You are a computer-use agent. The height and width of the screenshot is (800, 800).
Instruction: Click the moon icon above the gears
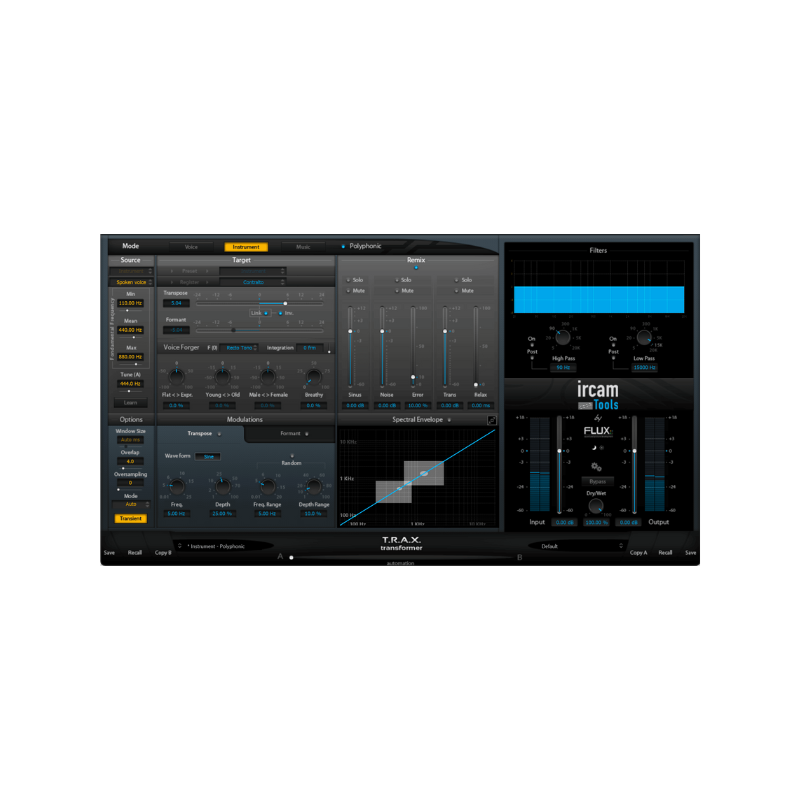coord(594,447)
